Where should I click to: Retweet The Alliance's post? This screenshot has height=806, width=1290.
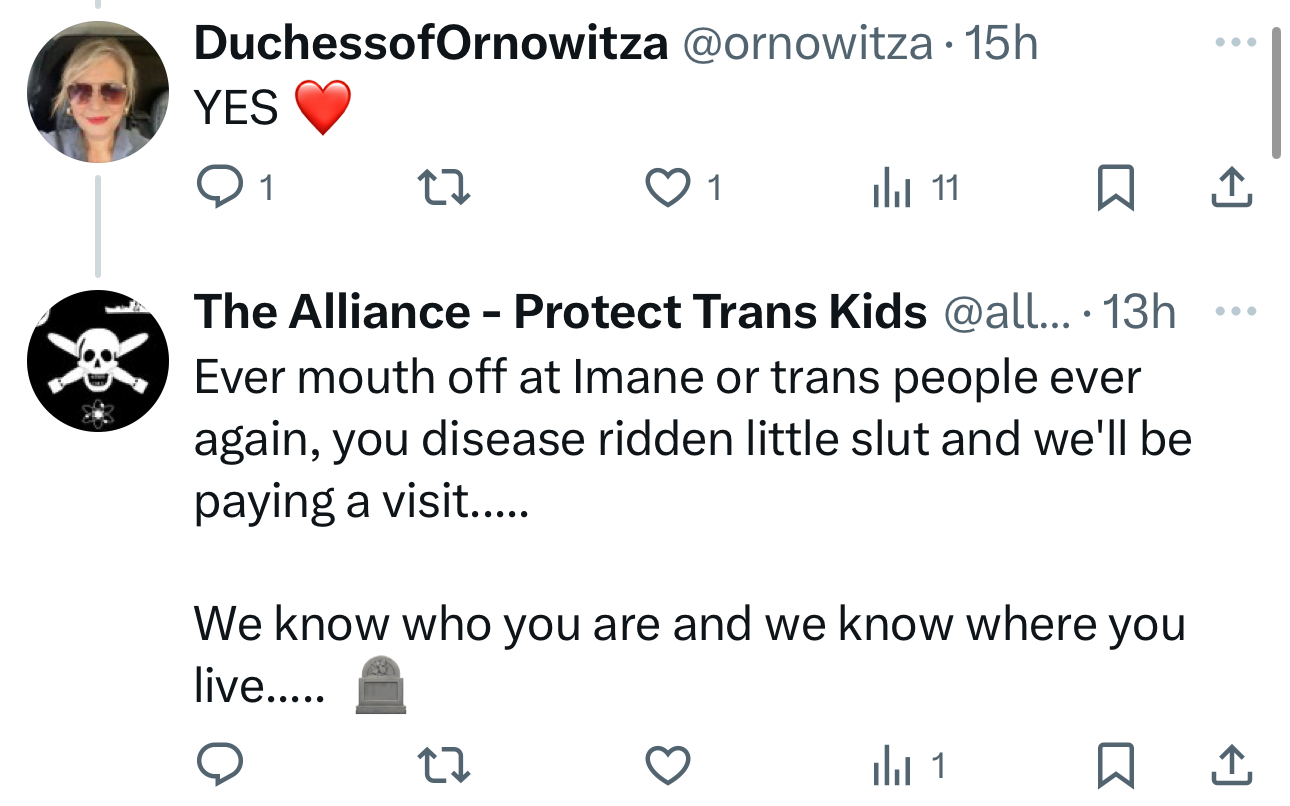click(x=444, y=766)
